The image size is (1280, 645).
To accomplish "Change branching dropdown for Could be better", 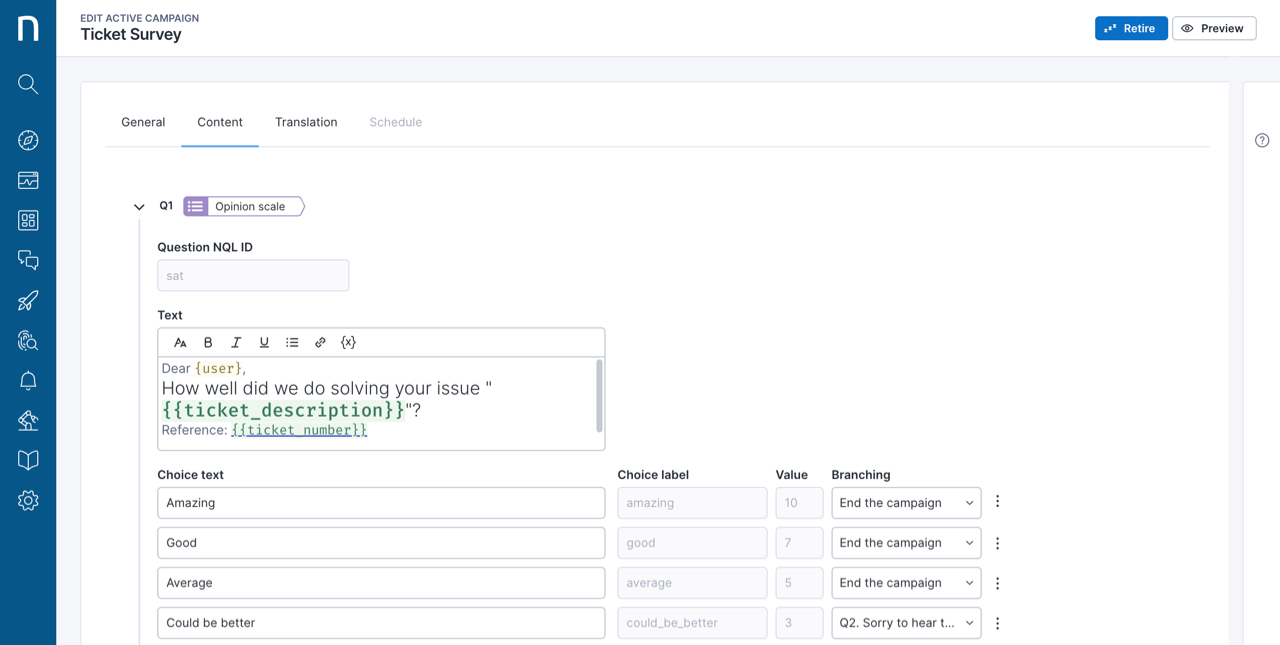I will tap(906, 622).
